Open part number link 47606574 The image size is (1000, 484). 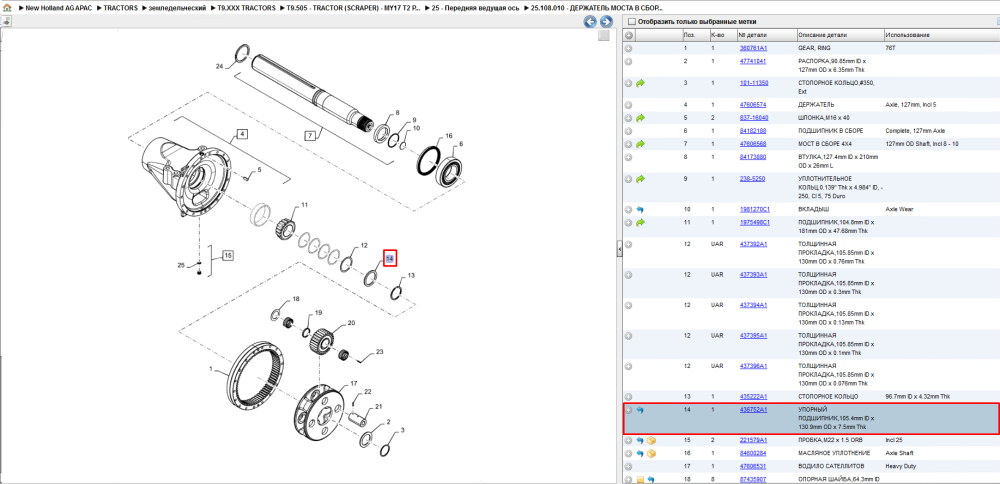point(753,105)
